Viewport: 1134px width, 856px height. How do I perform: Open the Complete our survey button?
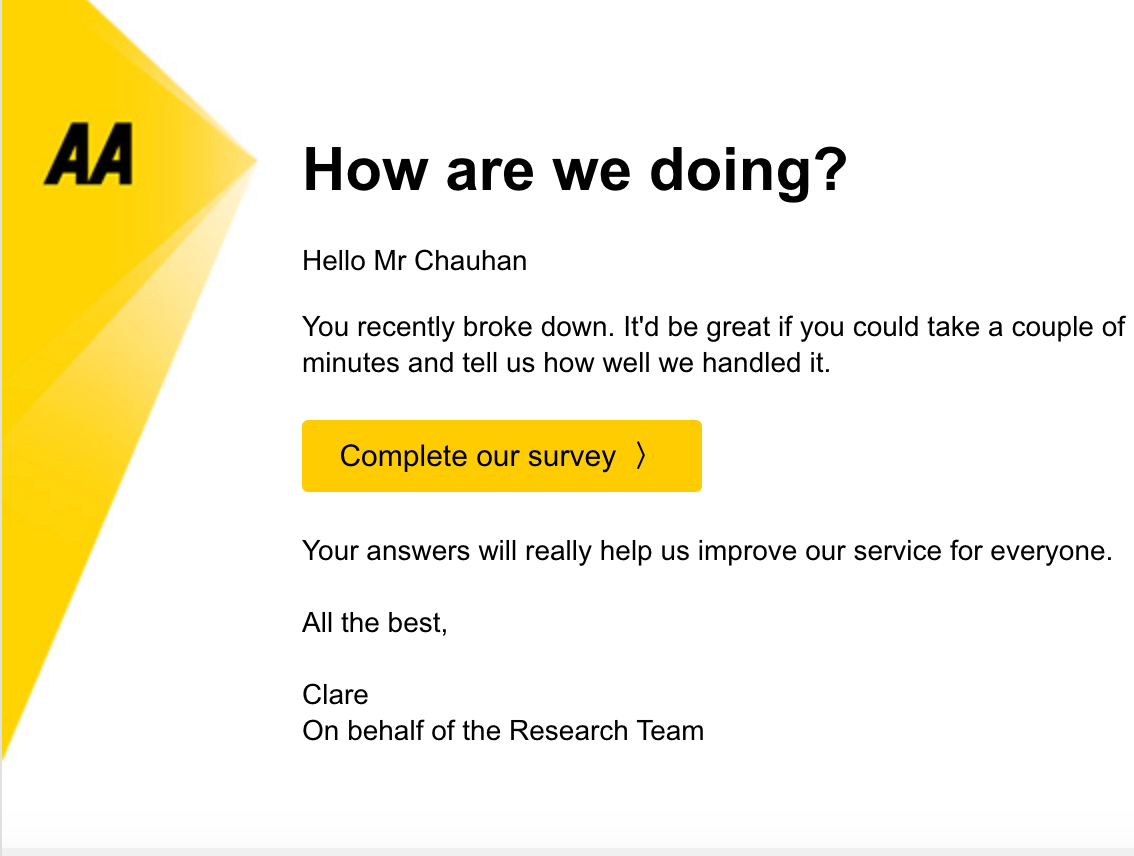tap(501, 456)
